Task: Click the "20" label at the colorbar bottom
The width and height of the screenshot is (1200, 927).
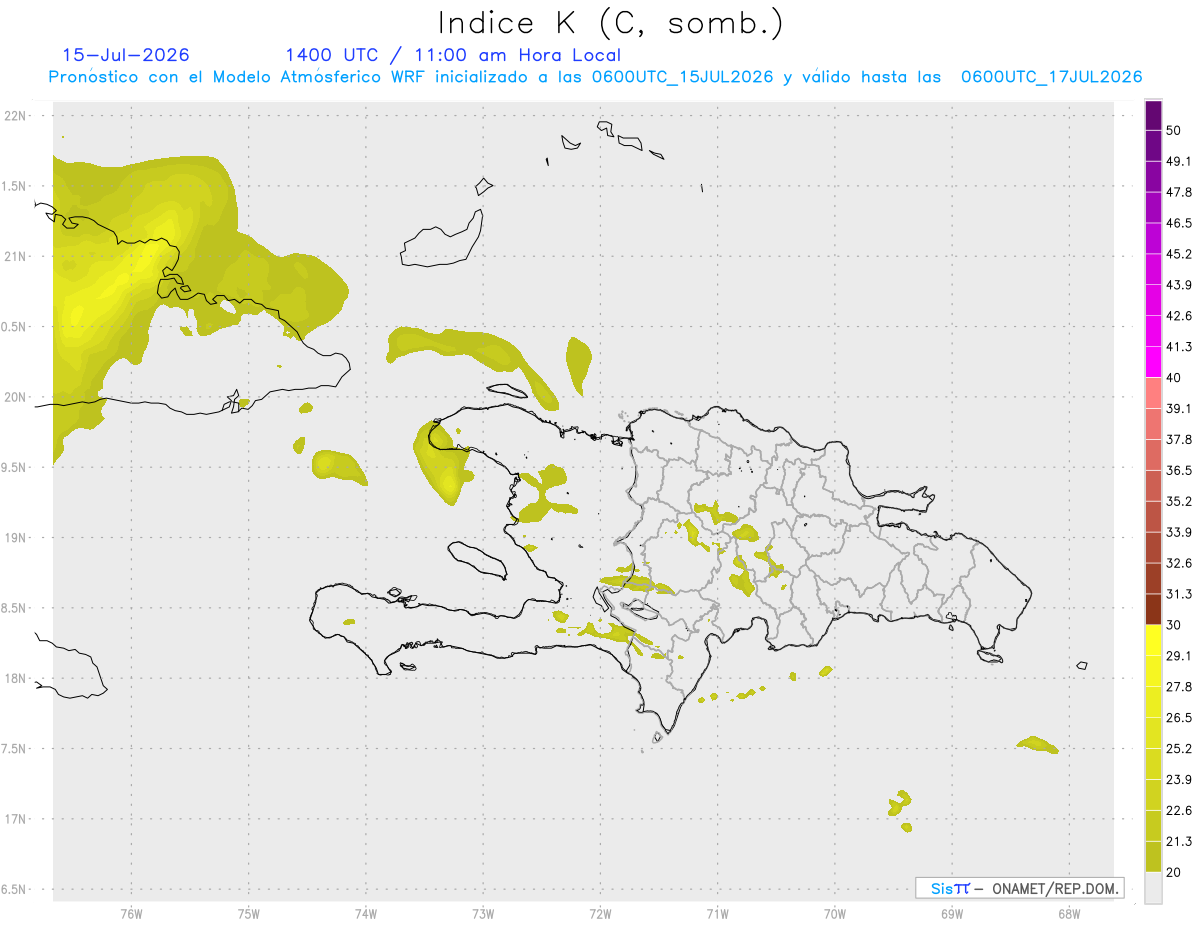Action: point(1174,873)
